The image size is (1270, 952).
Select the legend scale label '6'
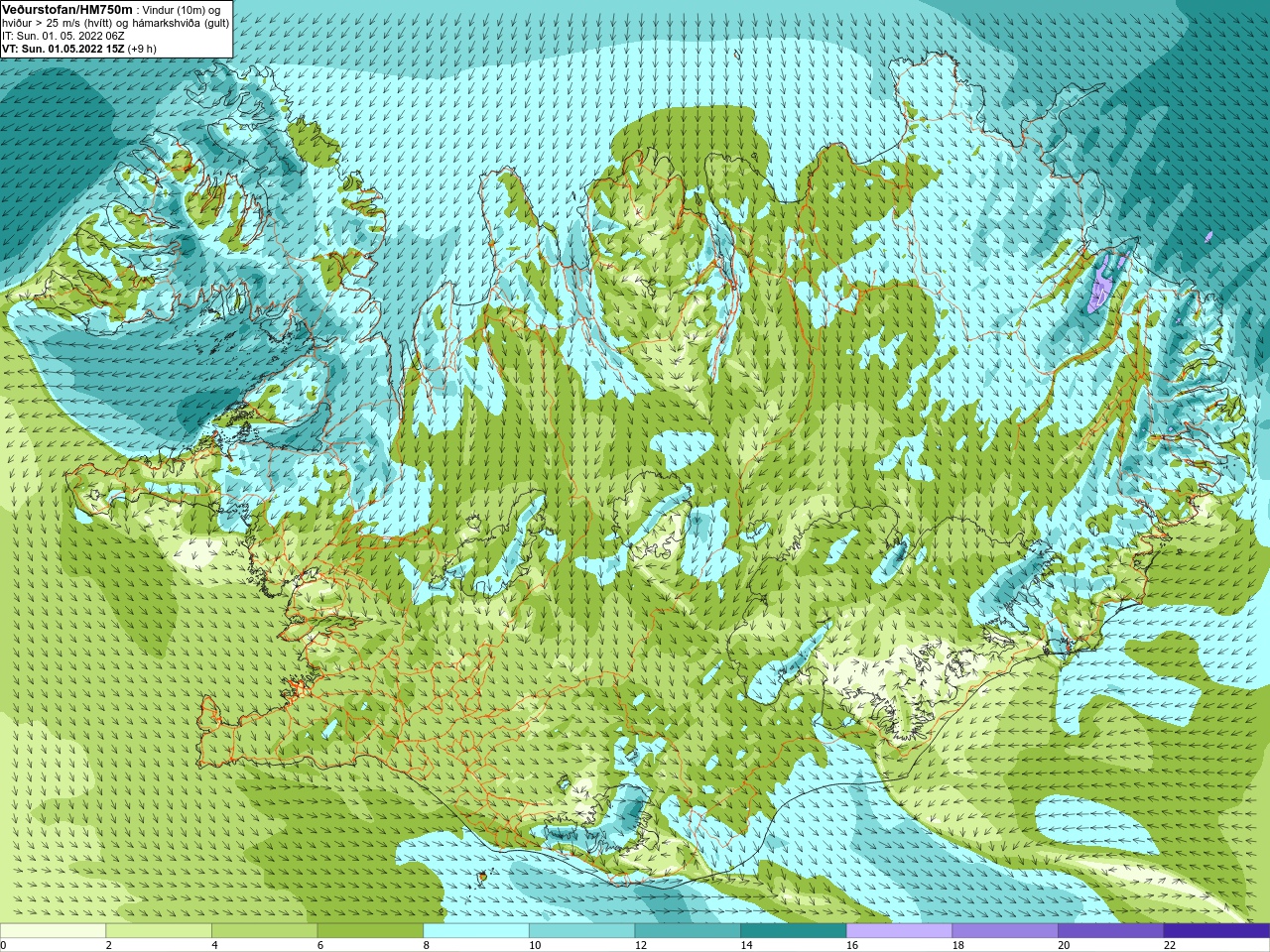[319, 945]
